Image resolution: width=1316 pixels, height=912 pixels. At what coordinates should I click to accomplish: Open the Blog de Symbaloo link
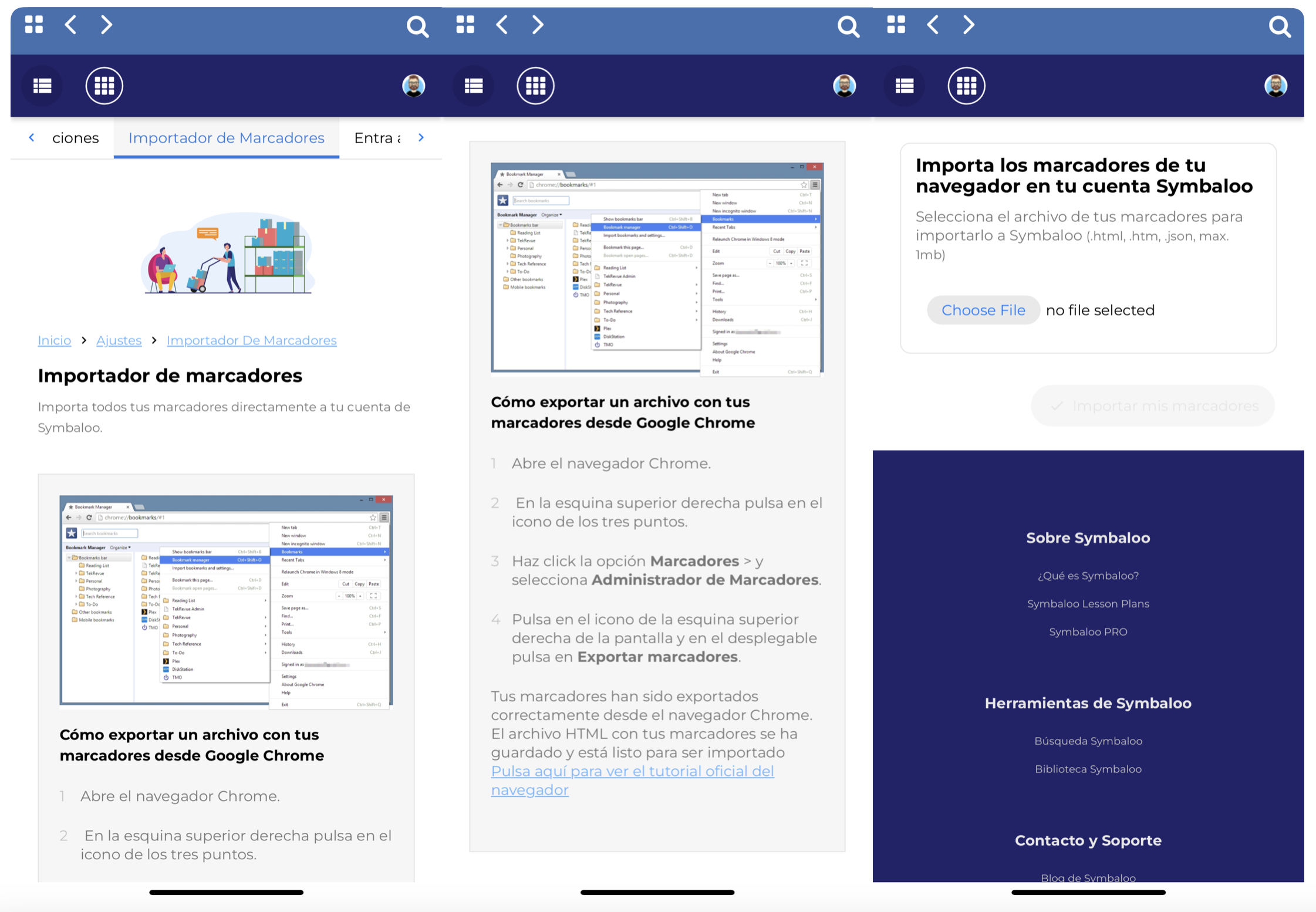(1088, 877)
